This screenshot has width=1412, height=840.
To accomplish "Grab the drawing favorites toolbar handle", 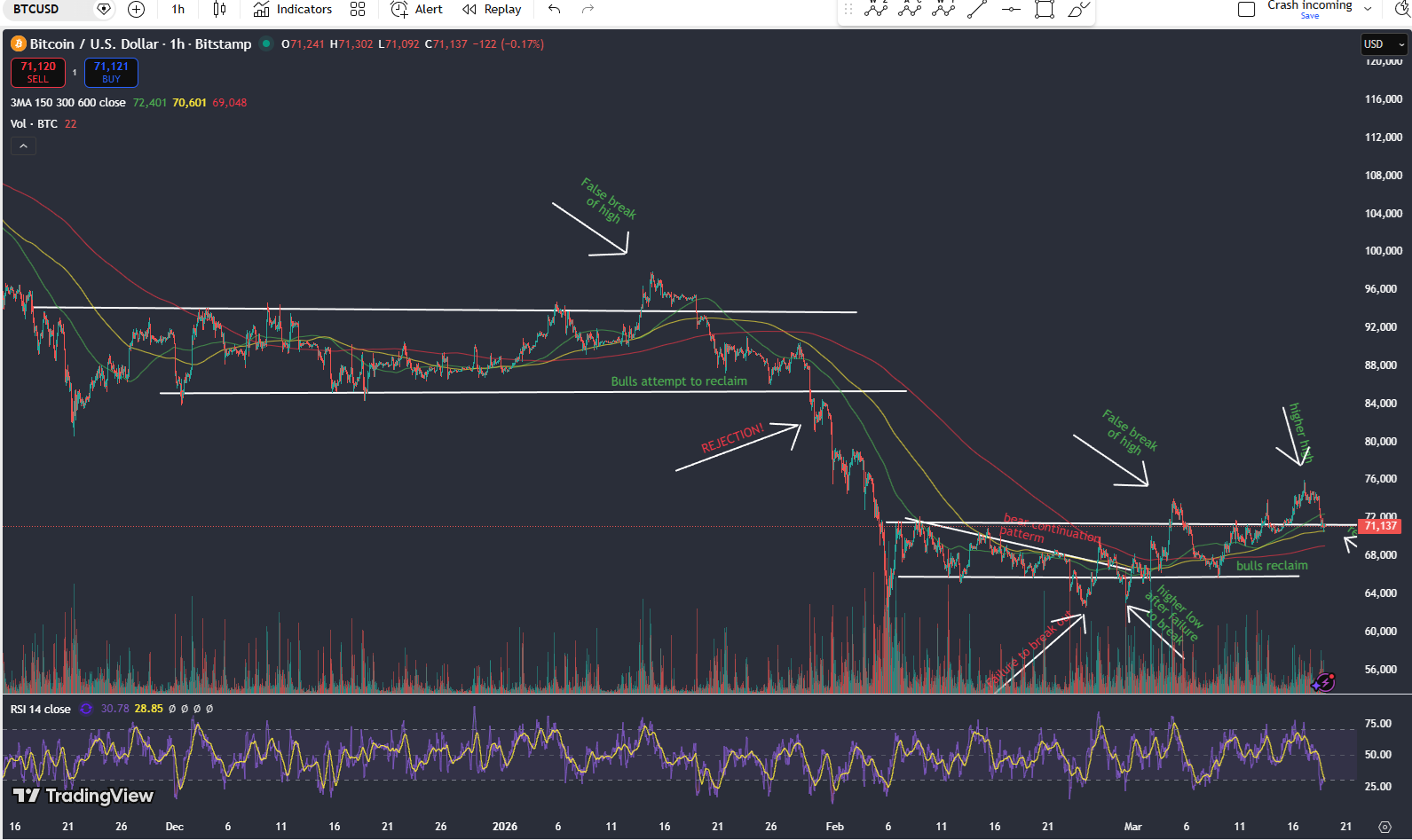I will tap(848, 9).
